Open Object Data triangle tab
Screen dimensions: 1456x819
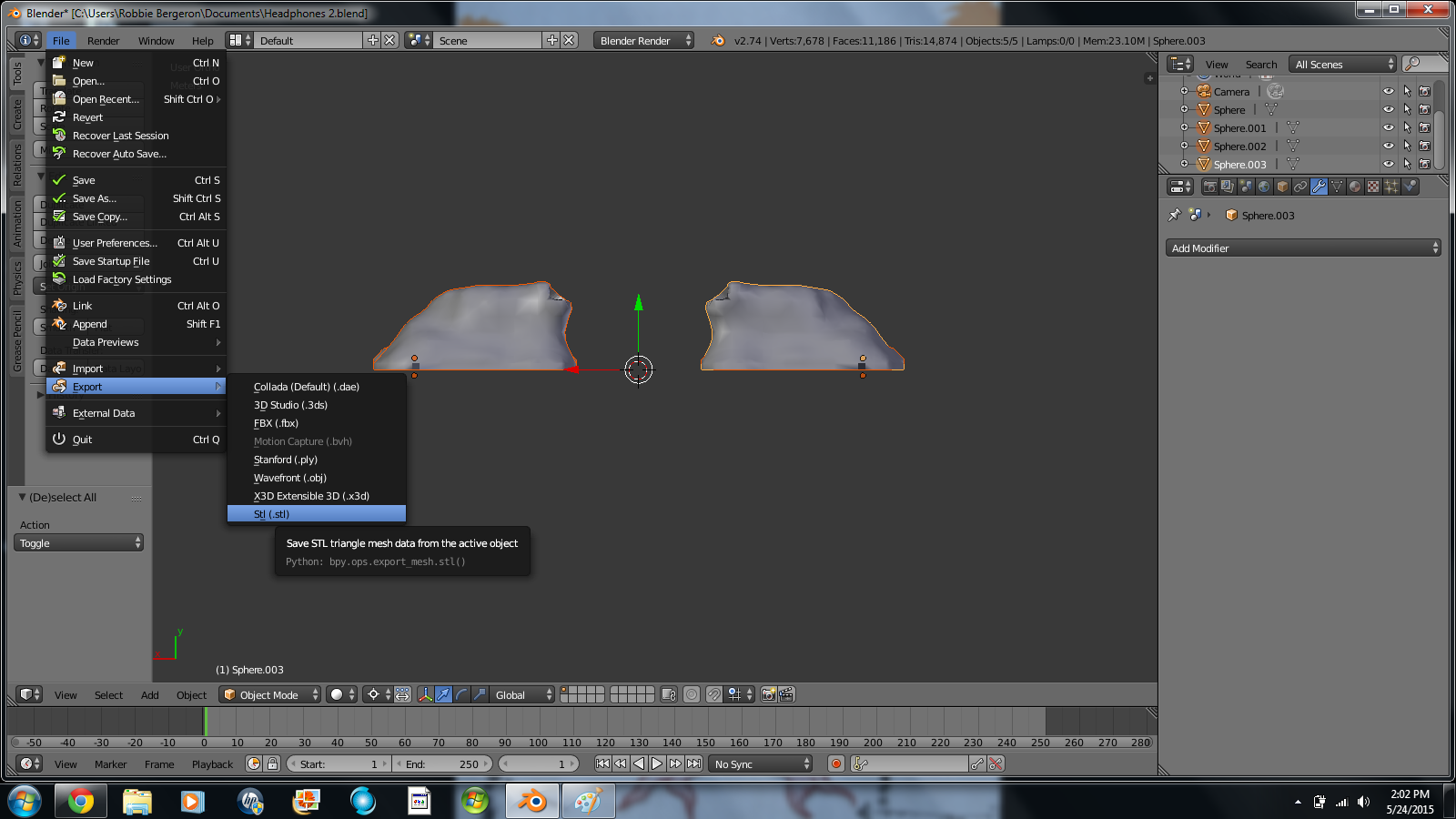(x=1337, y=187)
